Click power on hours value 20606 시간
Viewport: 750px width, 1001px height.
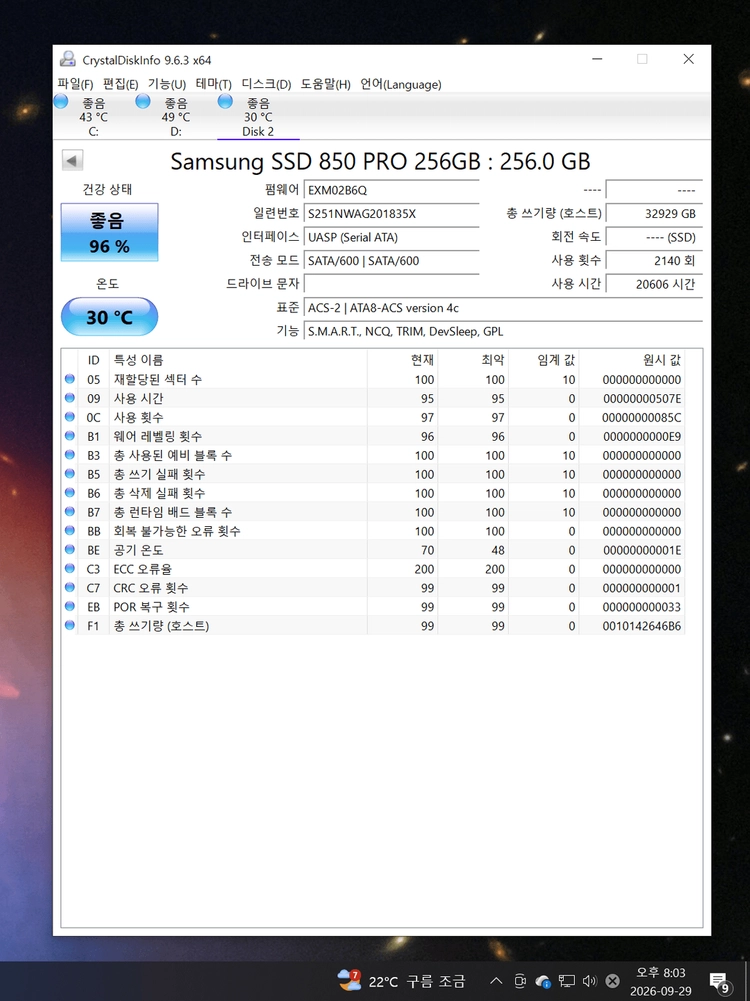point(654,284)
